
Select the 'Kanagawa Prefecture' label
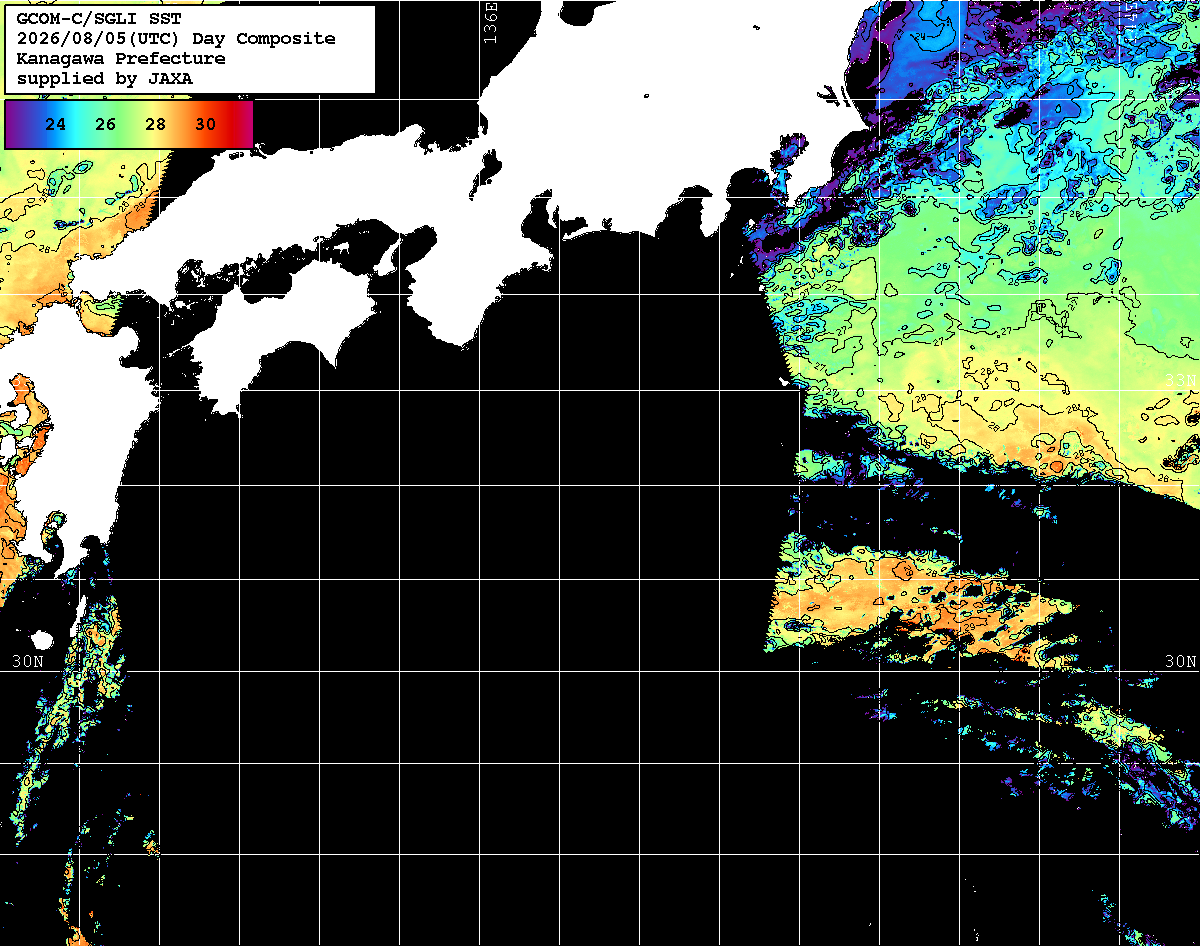tap(120, 58)
